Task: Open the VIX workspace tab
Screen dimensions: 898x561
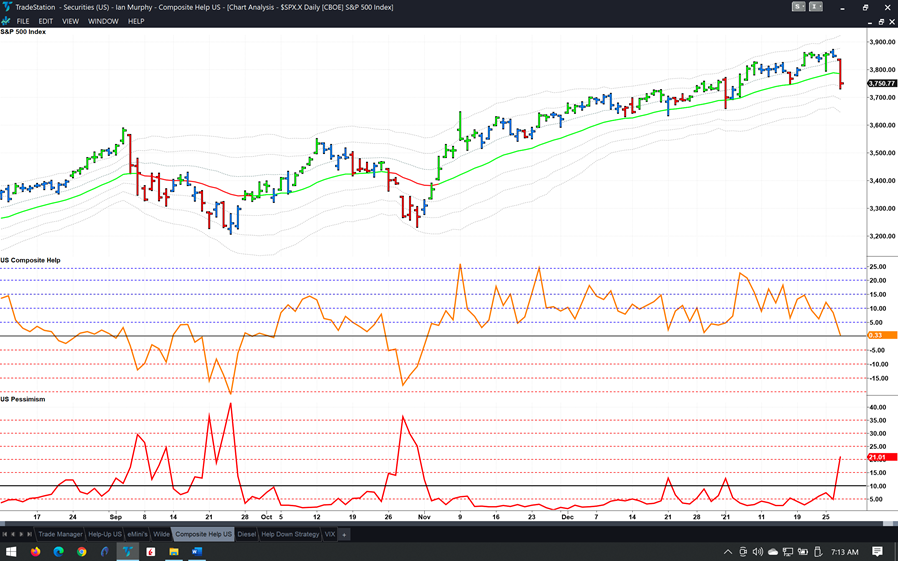Action: [x=330, y=534]
